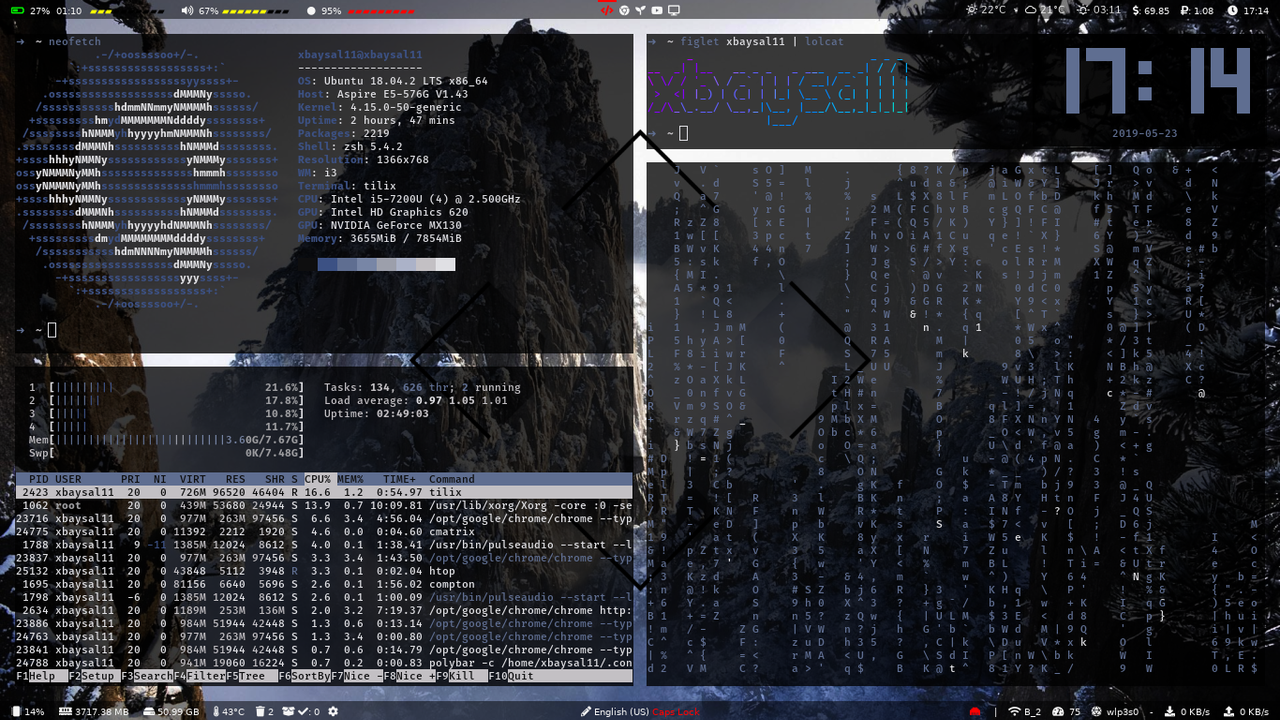Sort htop by CPU% column header
Screen dimensions: 1280x720
click(318, 479)
